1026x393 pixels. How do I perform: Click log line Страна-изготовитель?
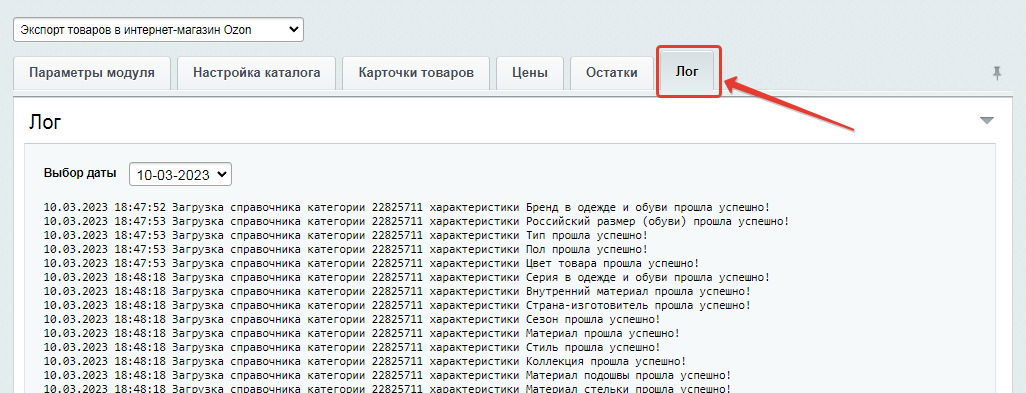(x=397, y=305)
